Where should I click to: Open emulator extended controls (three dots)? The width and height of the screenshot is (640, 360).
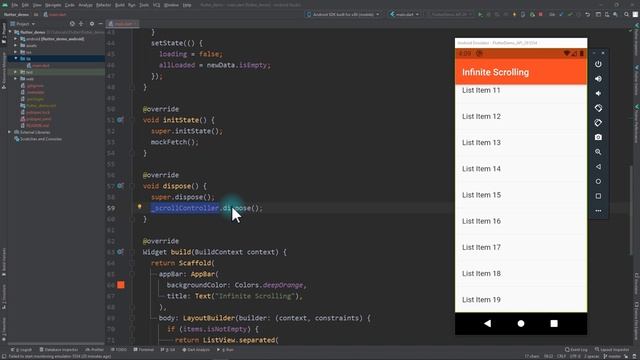pyautogui.click(x=598, y=211)
